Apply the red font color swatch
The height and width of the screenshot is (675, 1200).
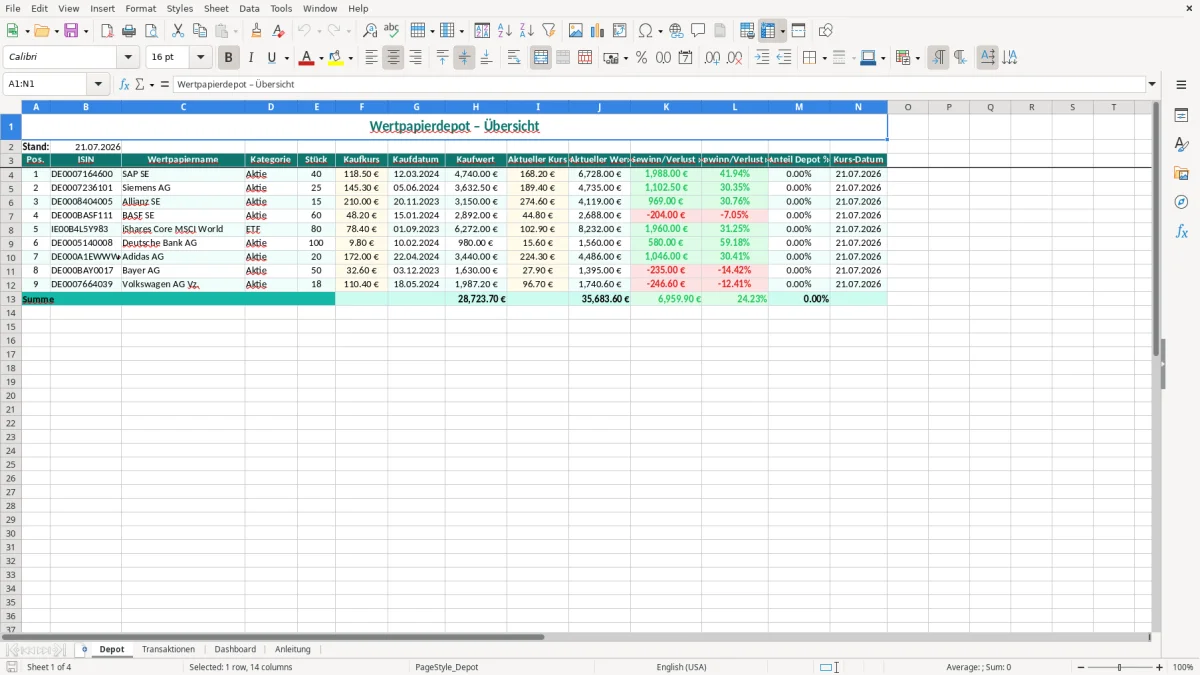pos(307,58)
